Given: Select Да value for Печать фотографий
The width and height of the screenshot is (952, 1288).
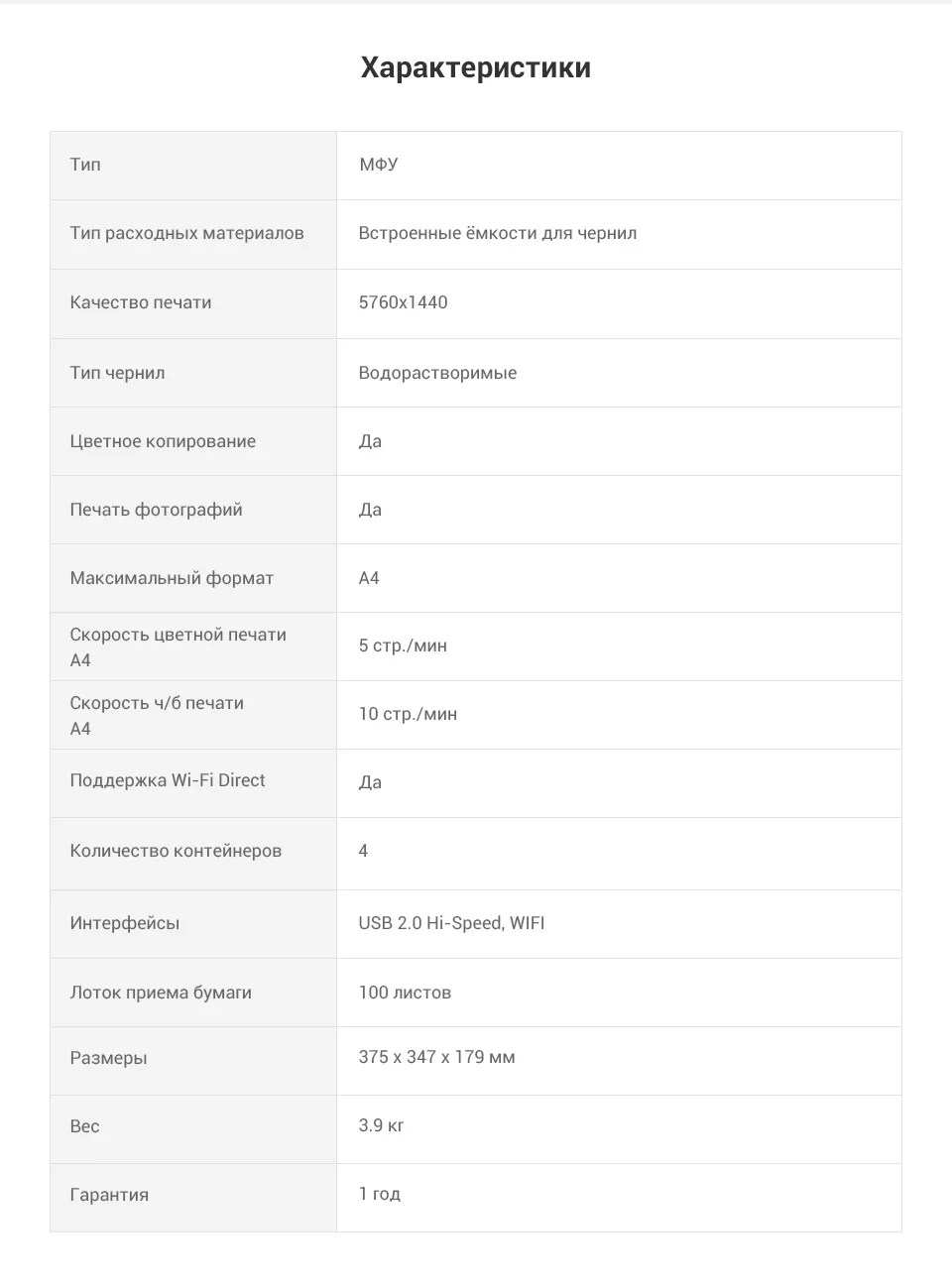Looking at the screenshot, I should [x=370, y=510].
